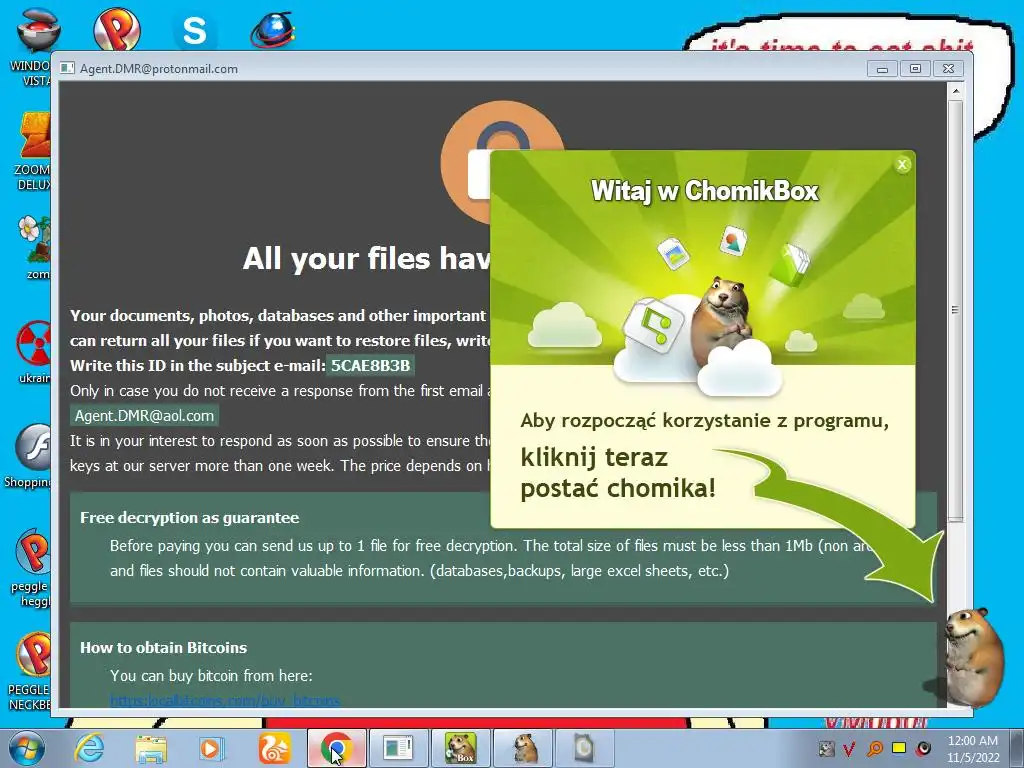The height and width of the screenshot is (768, 1024).
Task: Open Windows Media Player from the taskbar
Action: coord(212,748)
